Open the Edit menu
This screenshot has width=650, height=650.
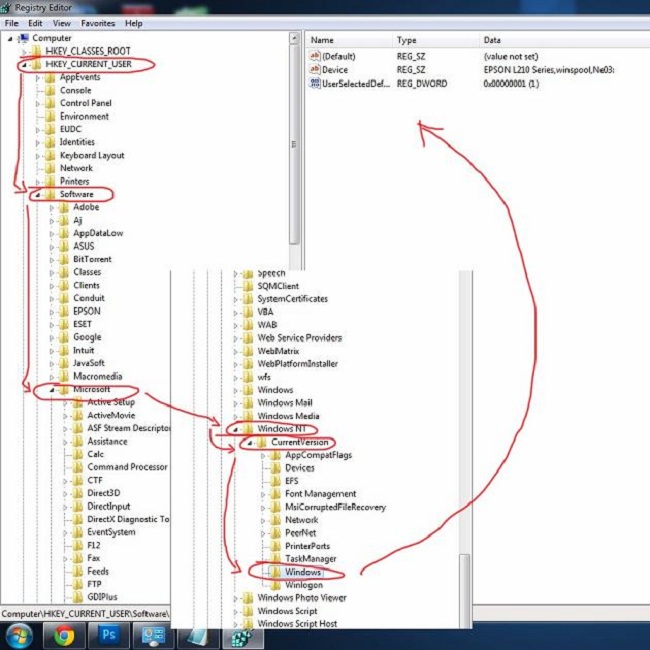click(36, 23)
